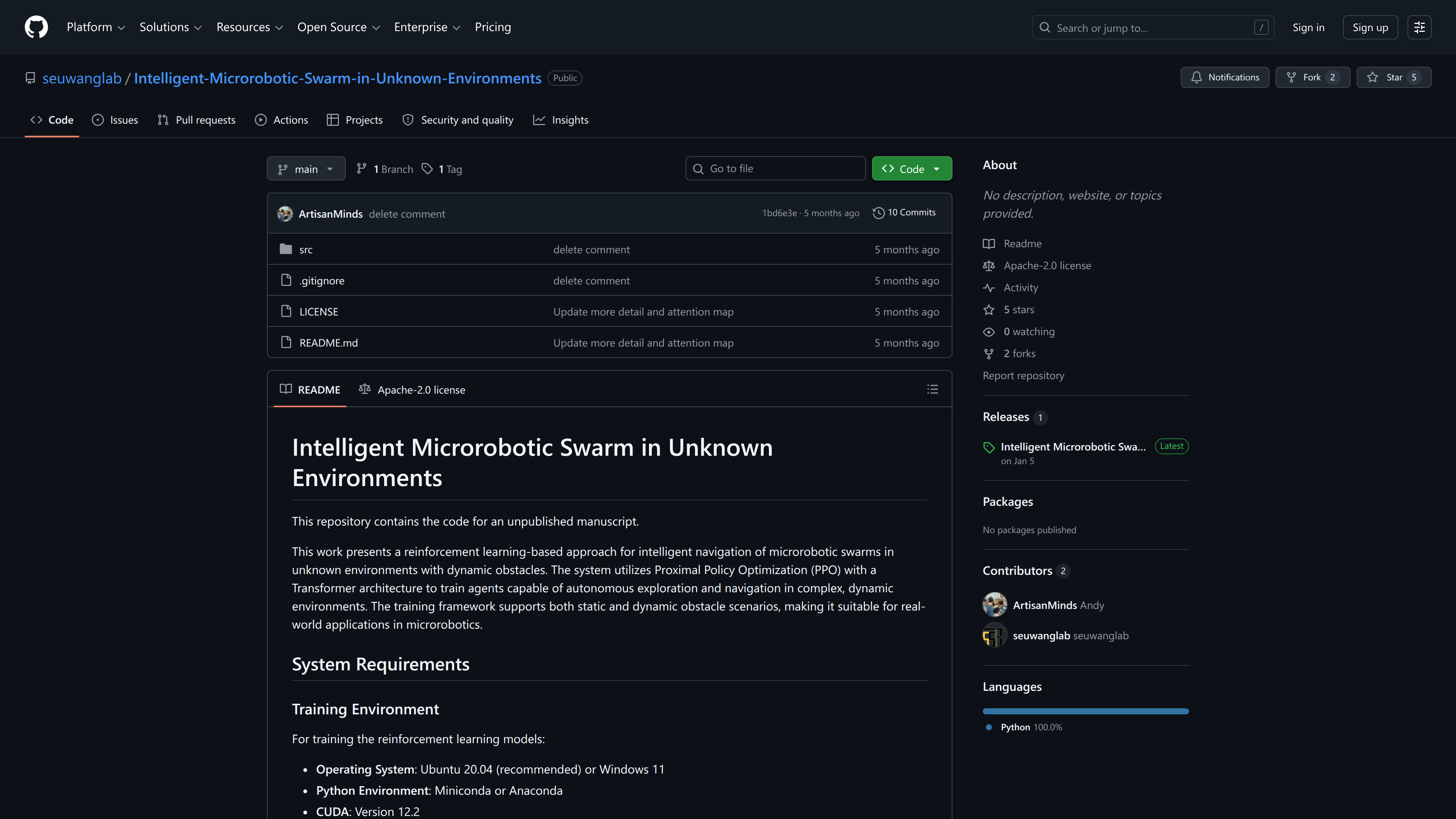1456x819 pixels.
Task: Open seuwanglab owner profile link
Action: pos(82,78)
